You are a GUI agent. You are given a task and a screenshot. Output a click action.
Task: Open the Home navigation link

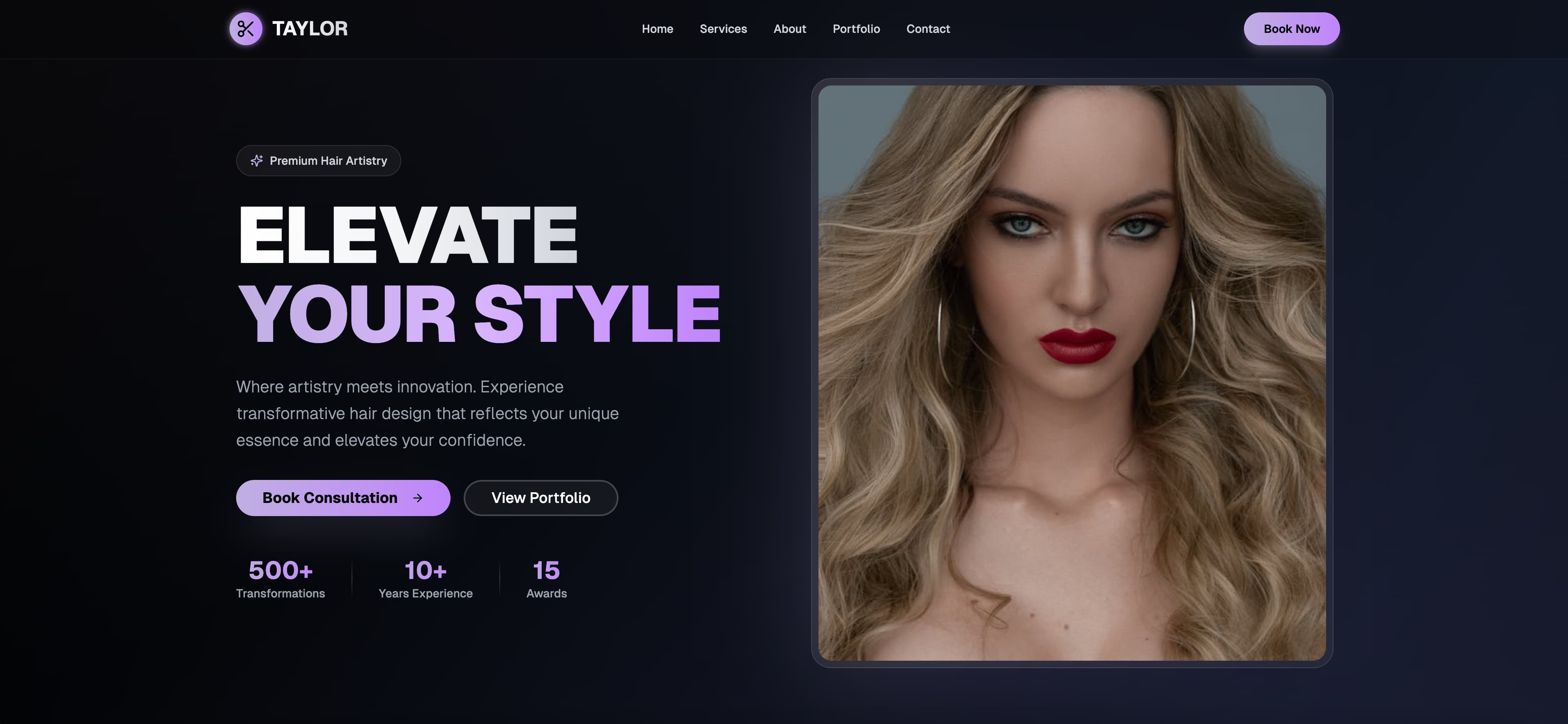pyautogui.click(x=658, y=29)
